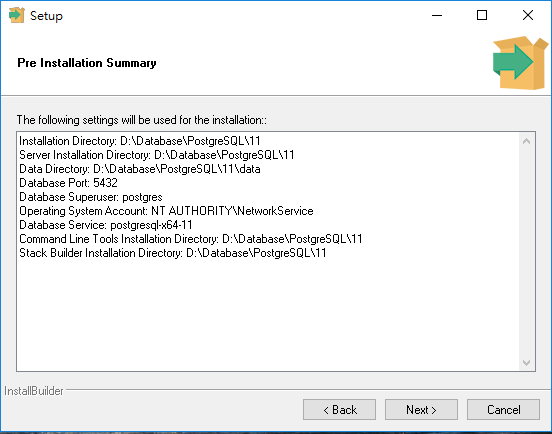This screenshot has width=552, height=434.
Task: Click the scrollbar down arrow in summary box
Action: pos(526,363)
